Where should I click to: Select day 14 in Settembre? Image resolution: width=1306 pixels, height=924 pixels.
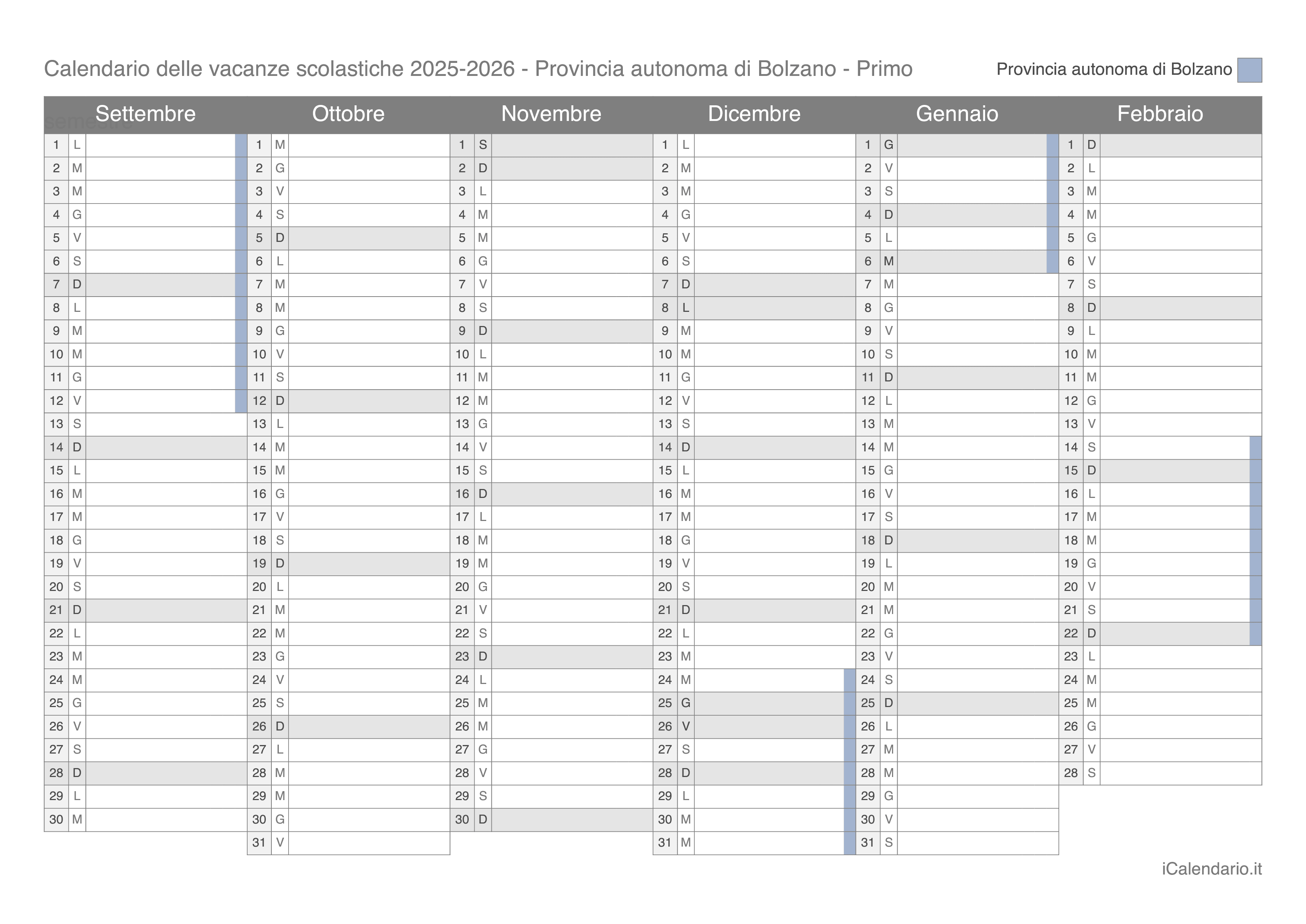point(56,448)
